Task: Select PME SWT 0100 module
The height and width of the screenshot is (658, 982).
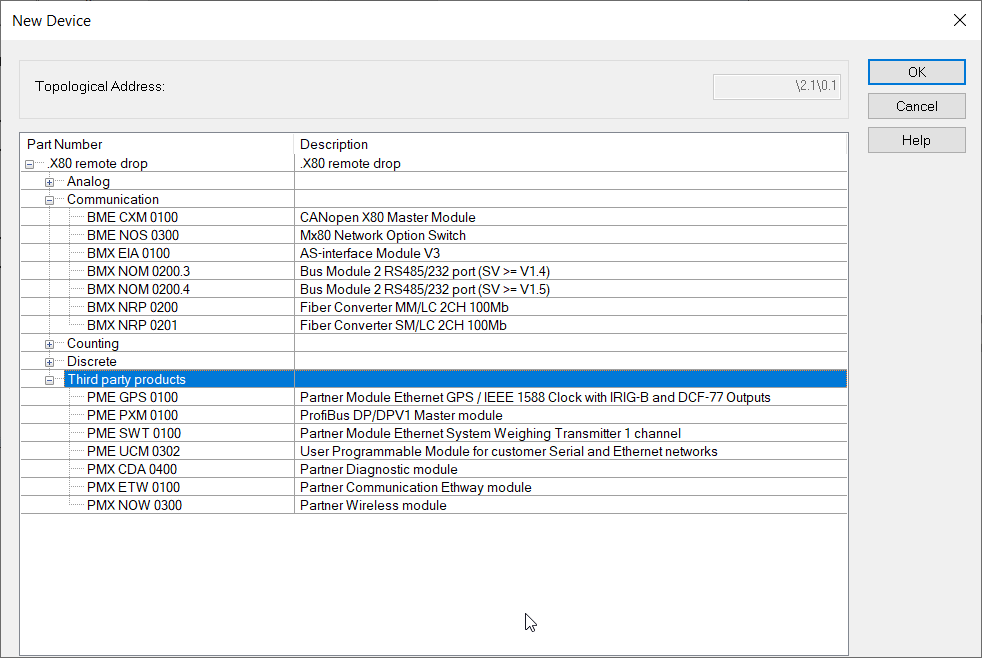Action: click(134, 433)
